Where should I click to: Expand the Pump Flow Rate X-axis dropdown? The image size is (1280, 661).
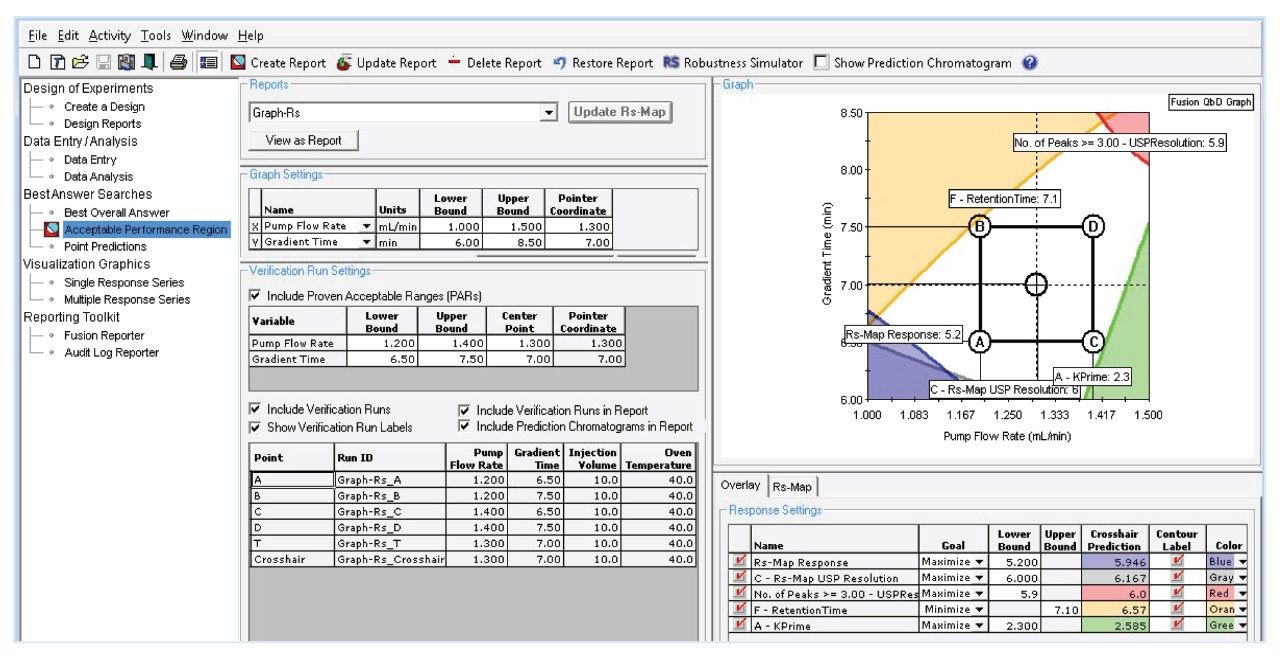[367, 226]
